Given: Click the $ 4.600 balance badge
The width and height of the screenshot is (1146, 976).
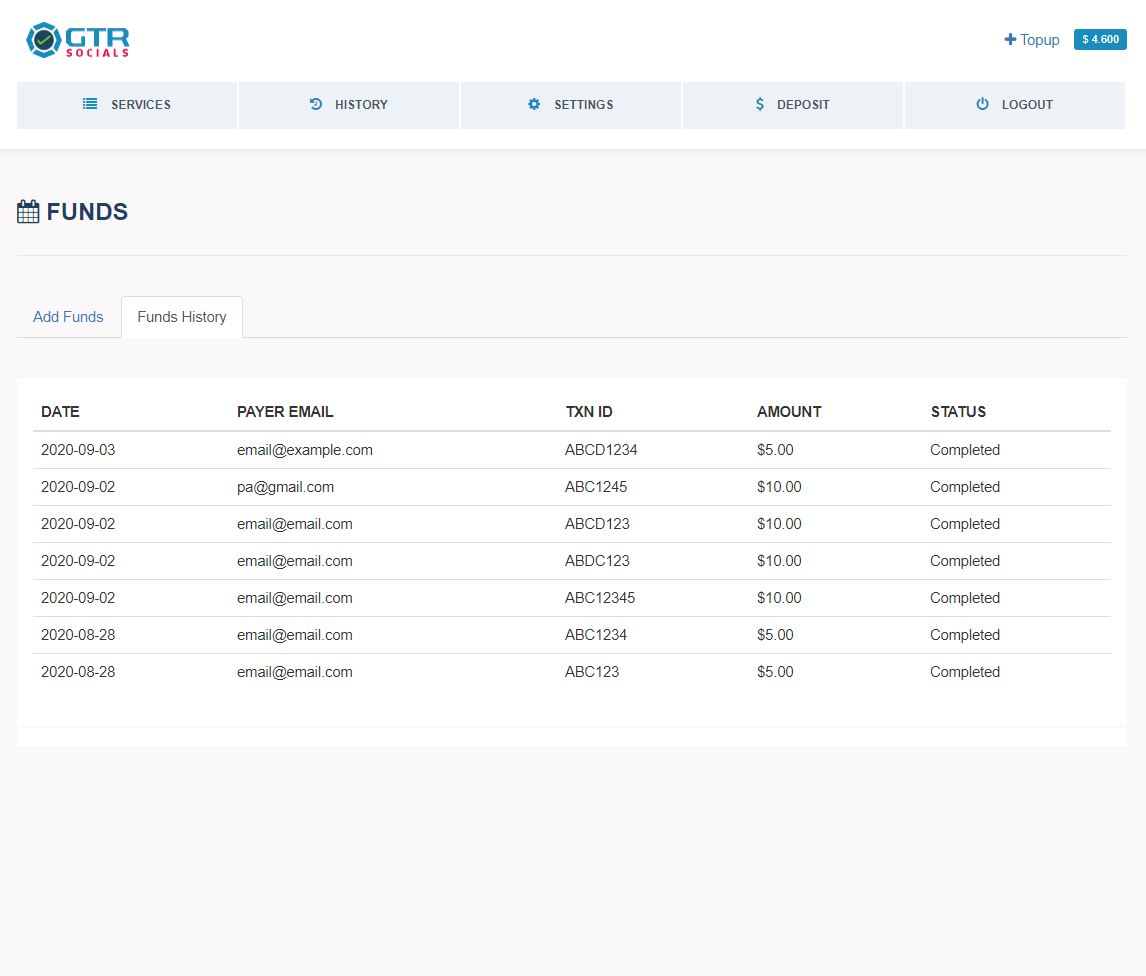Looking at the screenshot, I should (1100, 39).
